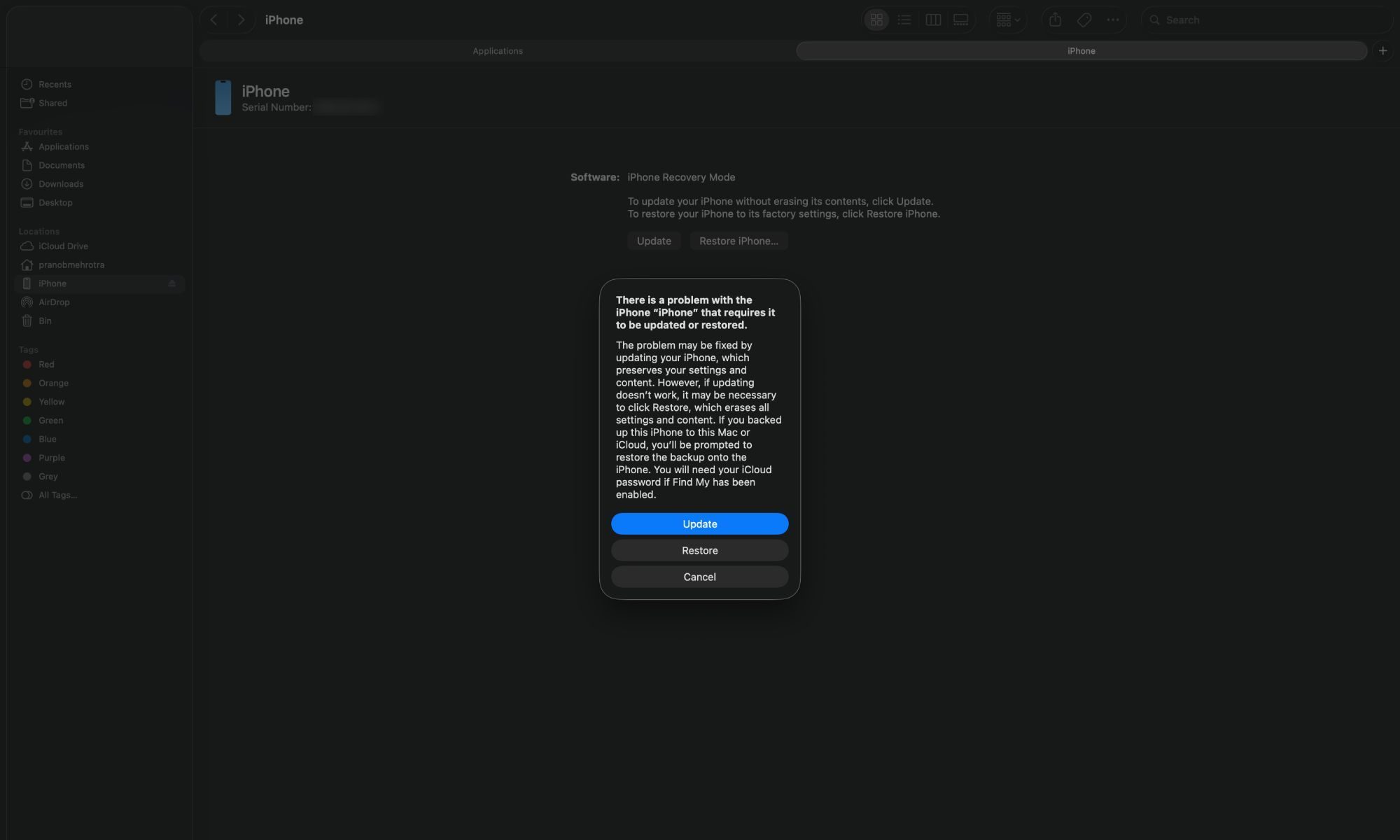Image resolution: width=1400 pixels, height=840 pixels.
Task: Switch to the Applications tab
Action: pyautogui.click(x=498, y=51)
